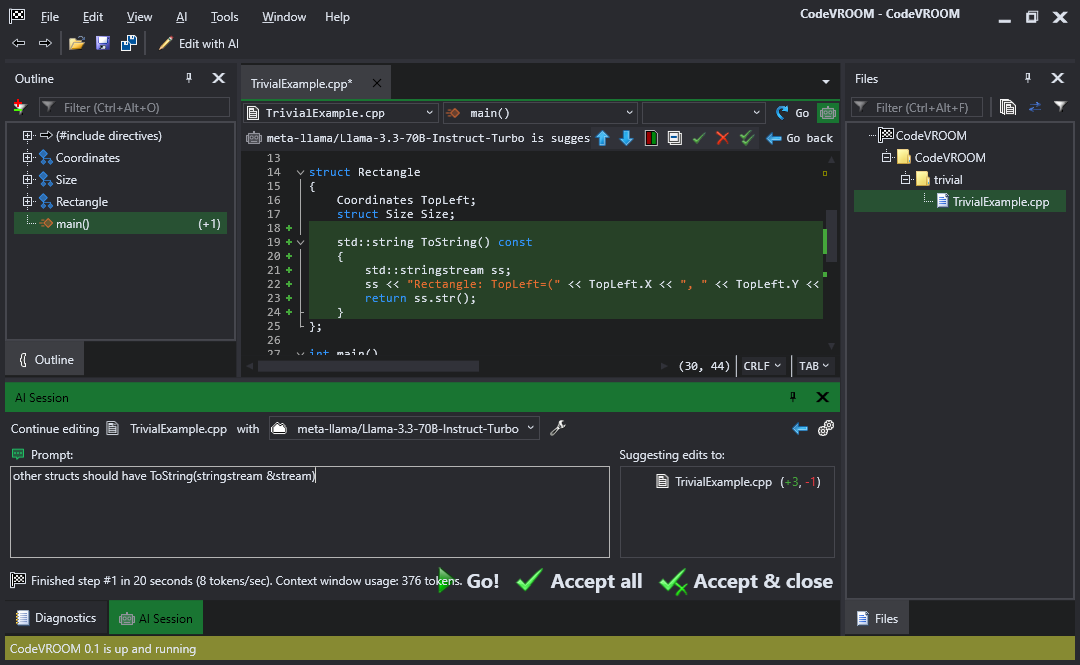Focus the Outline filter box

click(134, 108)
